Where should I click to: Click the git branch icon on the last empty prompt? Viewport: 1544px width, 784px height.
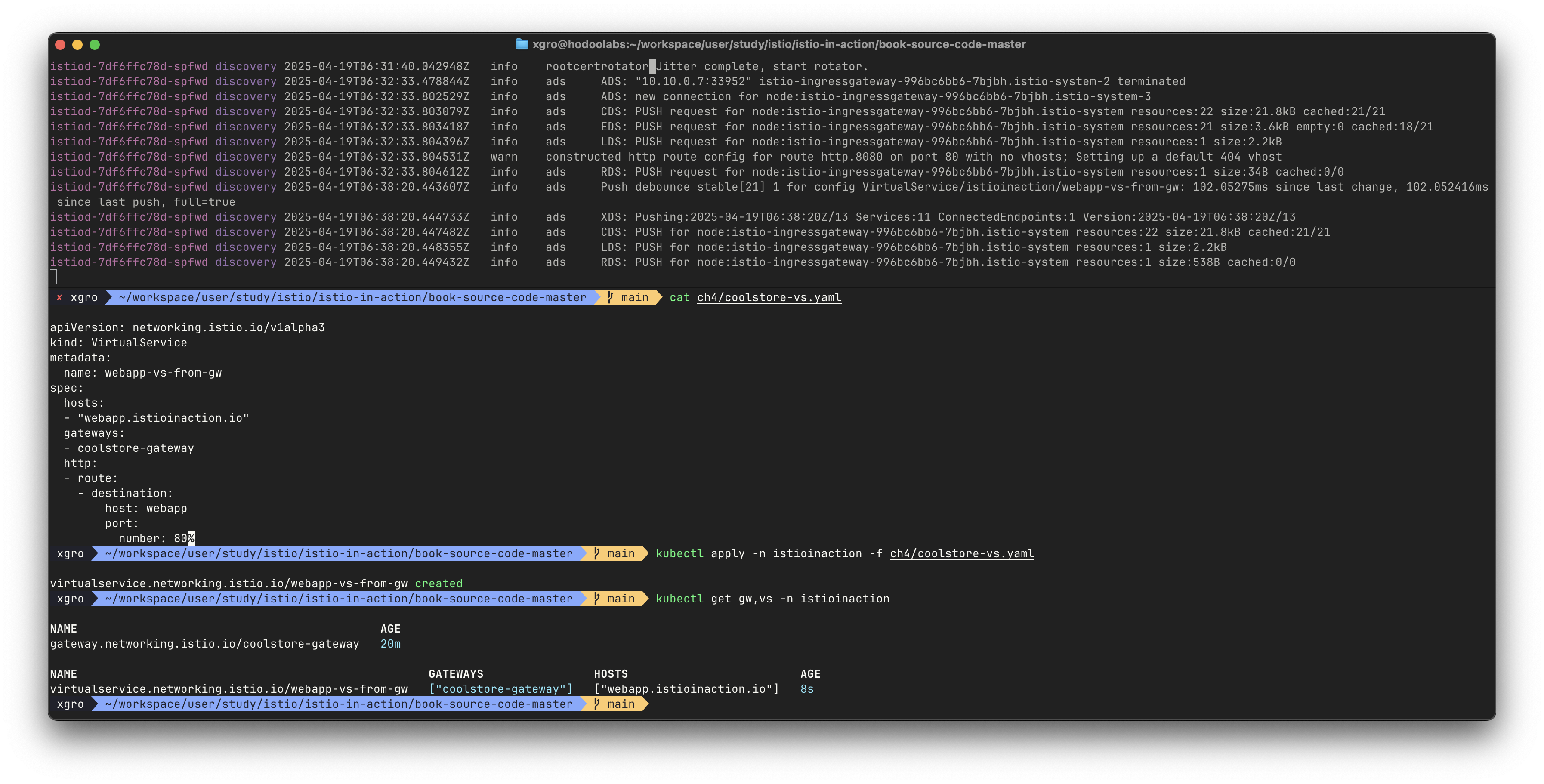pos(596,704)
